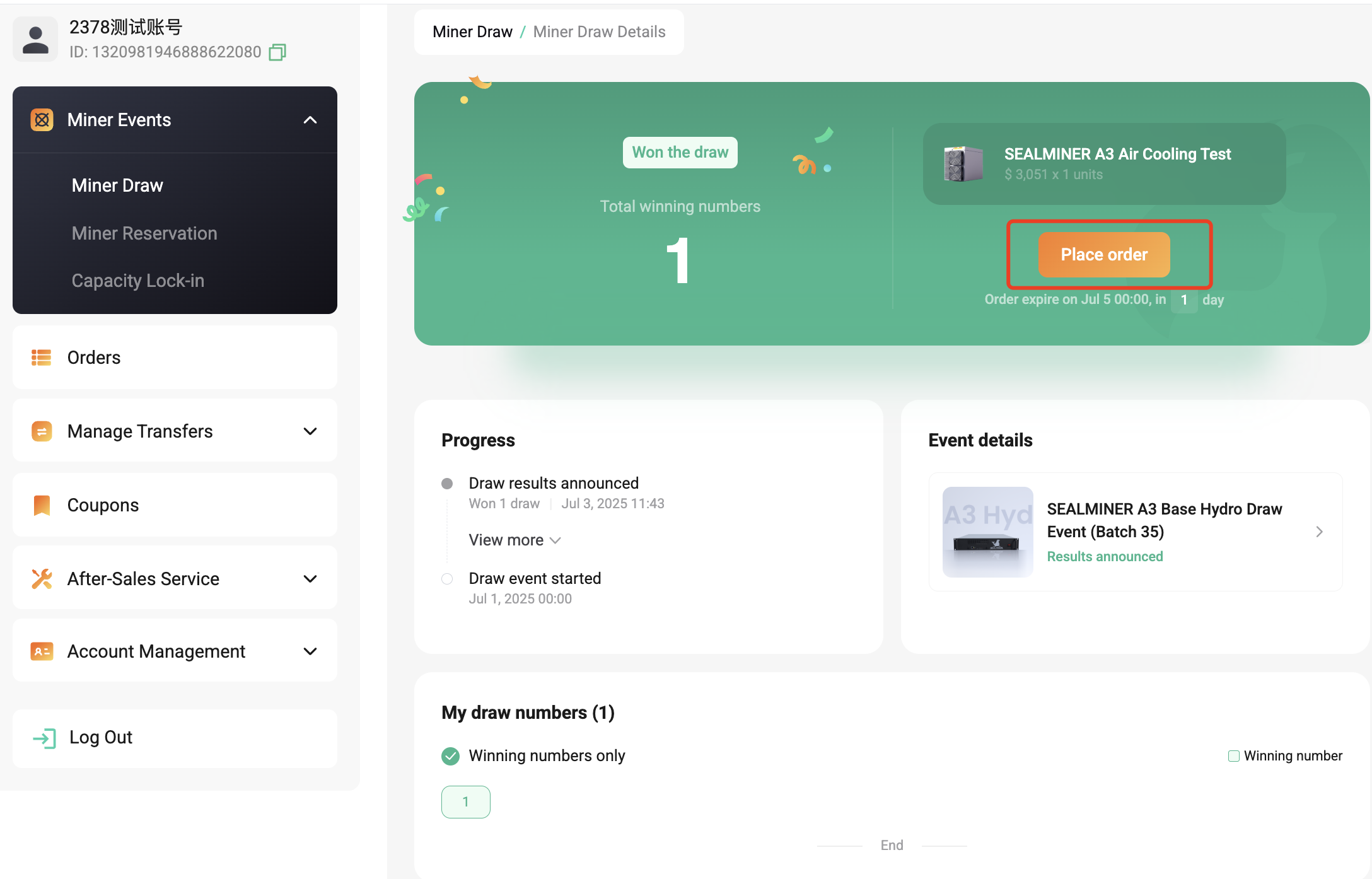This screenshot has height=879, width=1372.
Task: Click the Place order button
Action: click(1104, 255)
